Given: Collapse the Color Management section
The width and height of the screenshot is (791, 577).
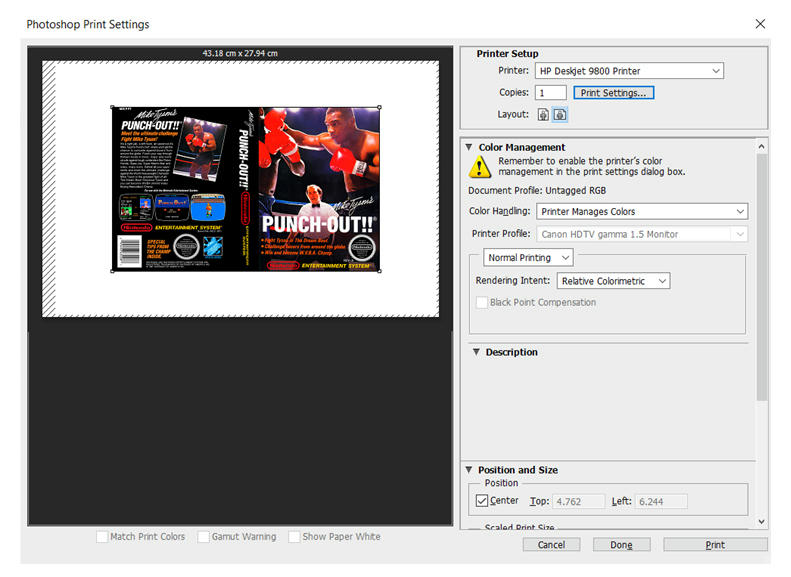Looking at the screenshot, I should tap(469, 148).
